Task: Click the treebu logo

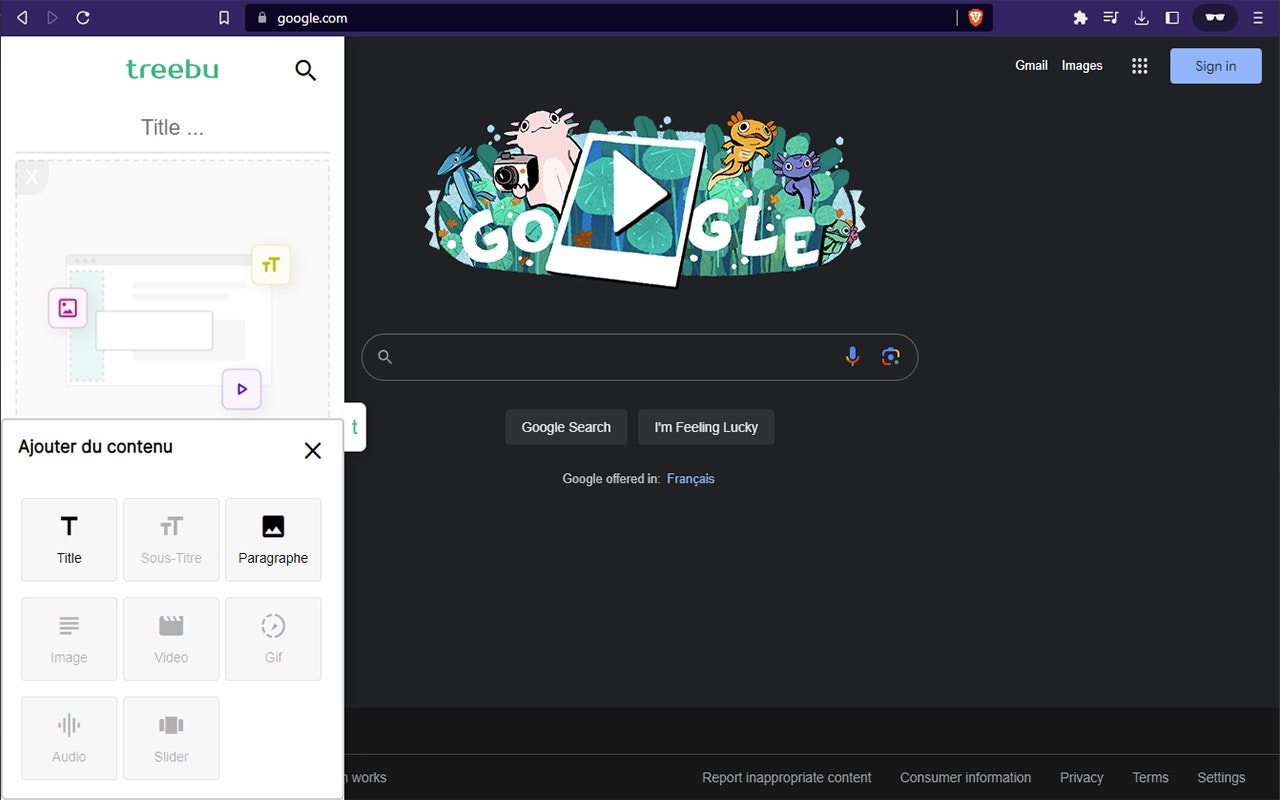Action: [x=172, y=69]
